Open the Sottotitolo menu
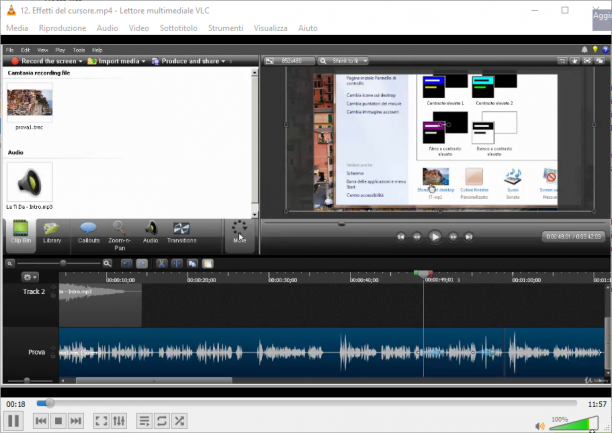Screen dimensions: 612x433 178,28
